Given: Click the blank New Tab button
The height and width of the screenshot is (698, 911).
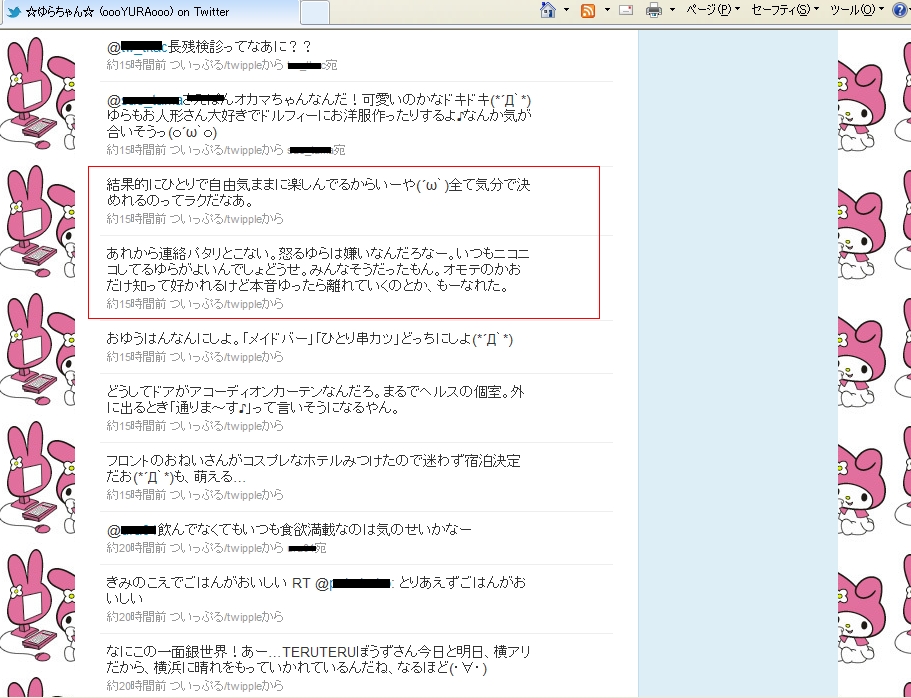Looking at the screenshot, I should (x=315, y=12).
